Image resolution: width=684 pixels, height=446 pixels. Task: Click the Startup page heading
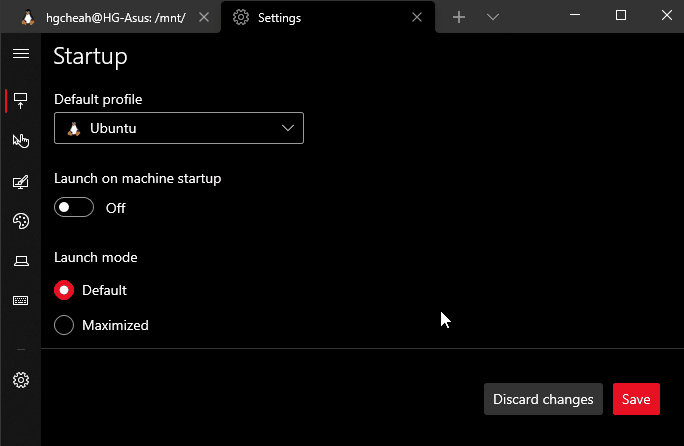pos(90,57)
